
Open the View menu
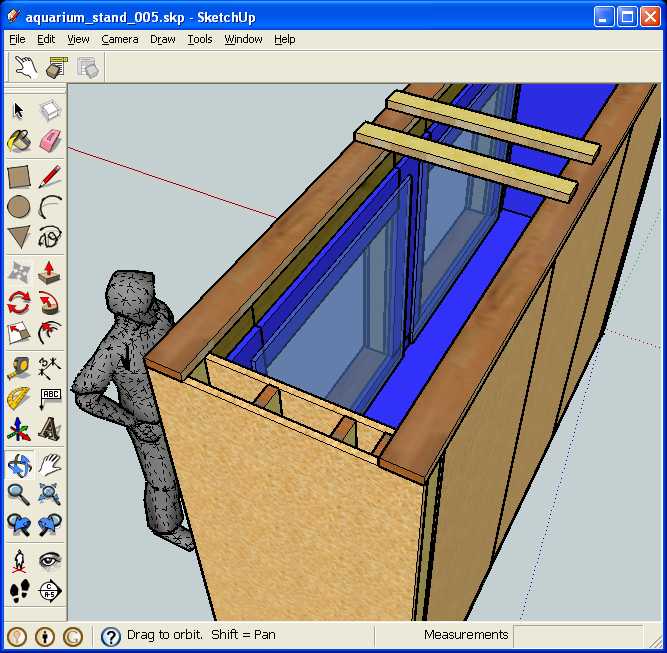click(78, 39)
